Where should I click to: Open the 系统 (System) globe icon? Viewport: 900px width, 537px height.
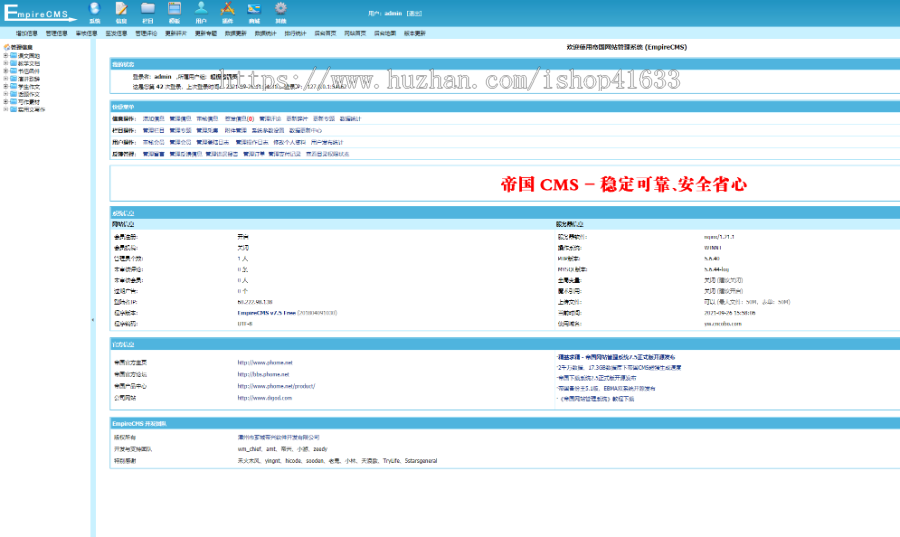pos(95,9)
